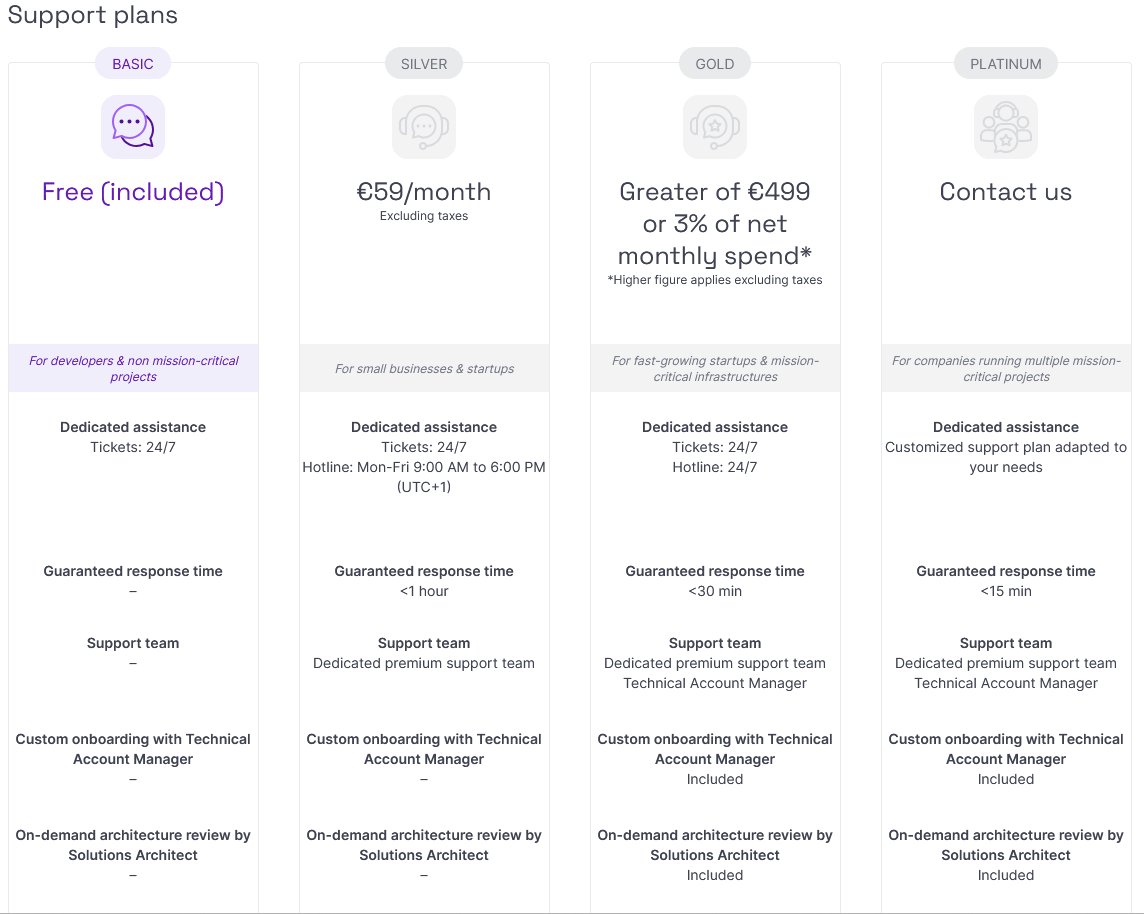Select the SILVER plan badge
The width and height of the screenshot is (1144, 914).
pos(424,63)
